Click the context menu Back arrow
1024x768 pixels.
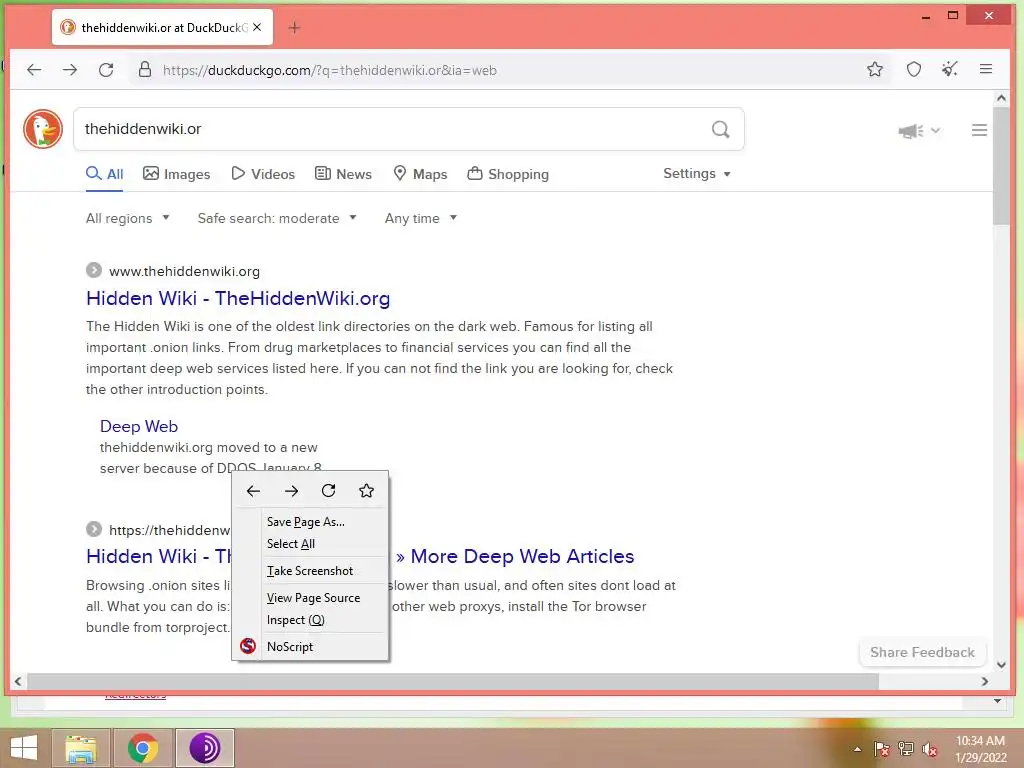click(x=253, y=490)
